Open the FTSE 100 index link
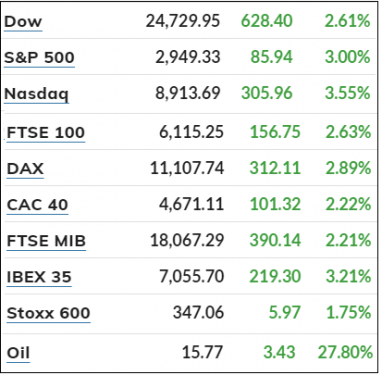Screen dimensions: 382x375 point(46,133)
